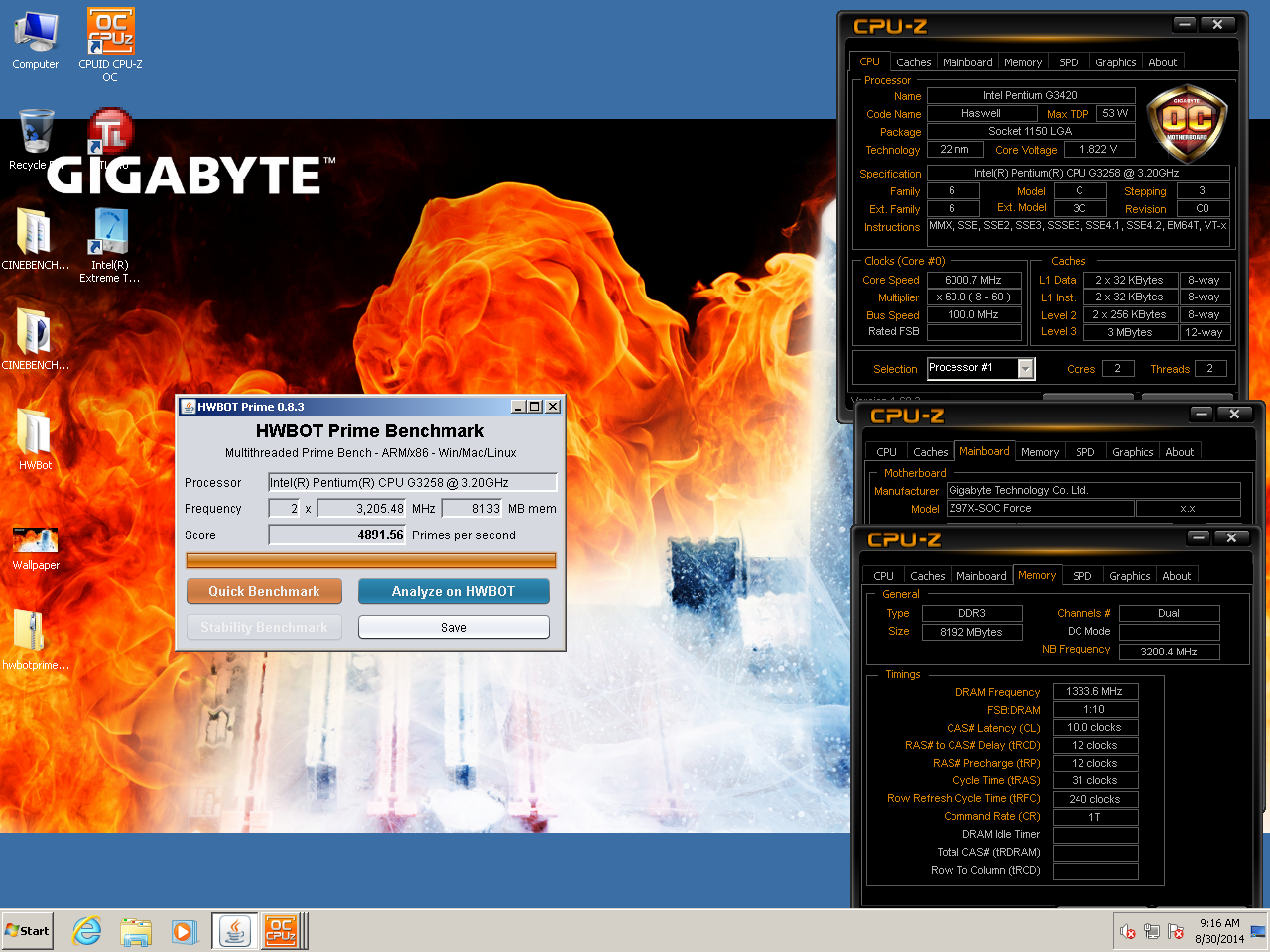Switch to Memory tab in top CPU-Z window
Viewport: 1270px width, 952px height.
[1023, 62]
